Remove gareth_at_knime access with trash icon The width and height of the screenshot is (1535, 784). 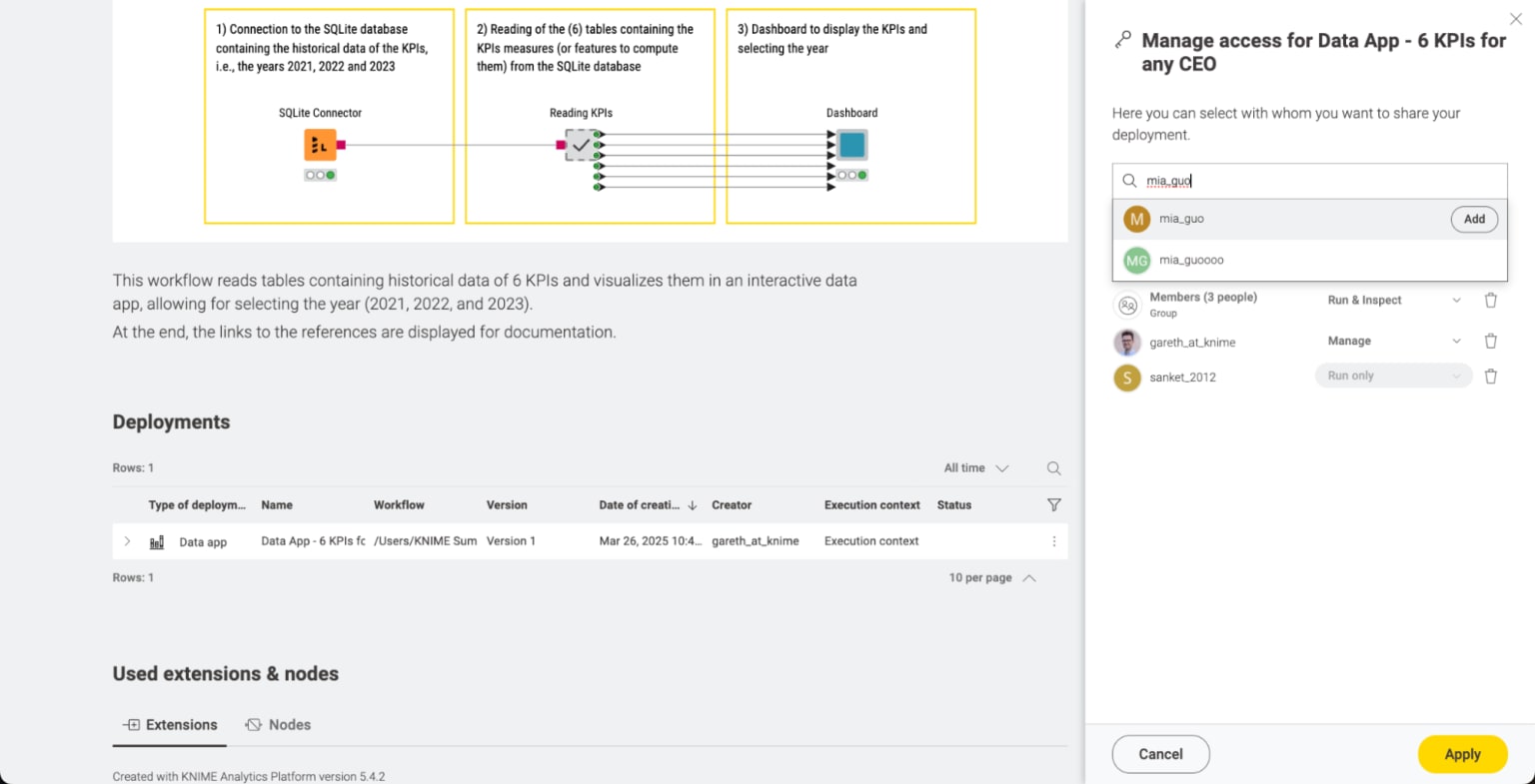tap(1490, 342)
